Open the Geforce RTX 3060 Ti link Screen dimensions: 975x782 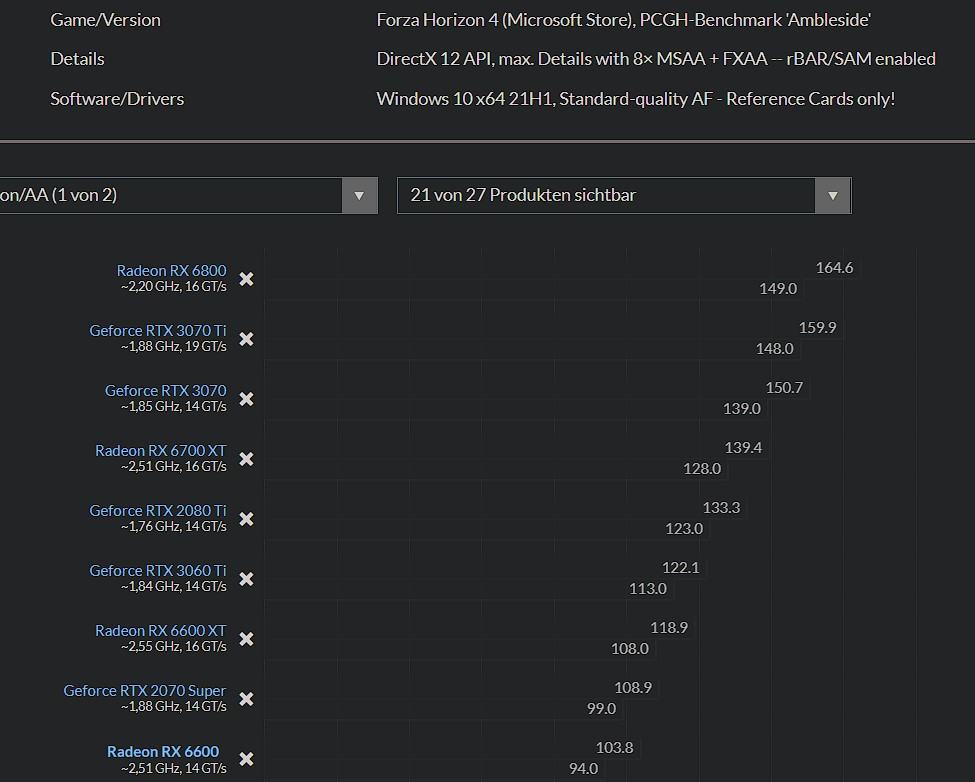(x=158, y=570)
